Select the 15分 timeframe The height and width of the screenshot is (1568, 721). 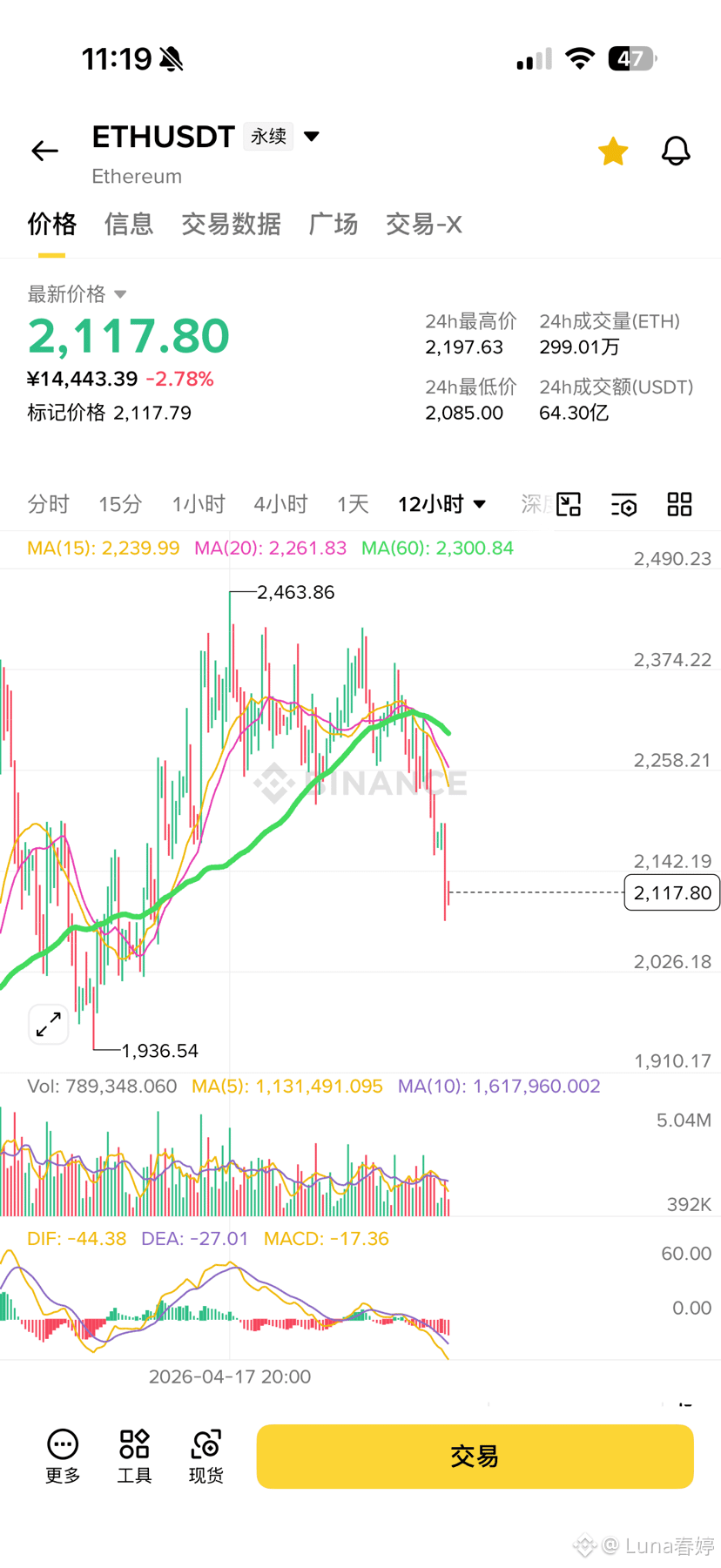tap(120, 504)
